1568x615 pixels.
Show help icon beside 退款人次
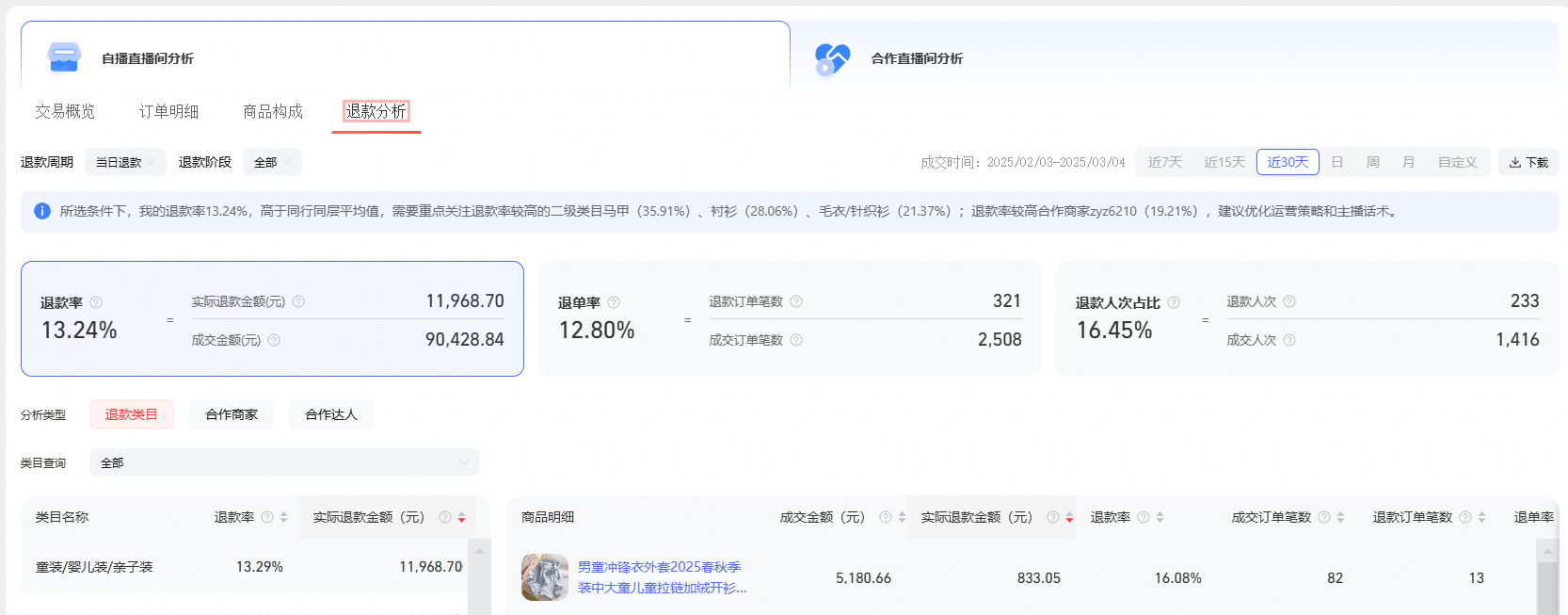[1289, 301]
